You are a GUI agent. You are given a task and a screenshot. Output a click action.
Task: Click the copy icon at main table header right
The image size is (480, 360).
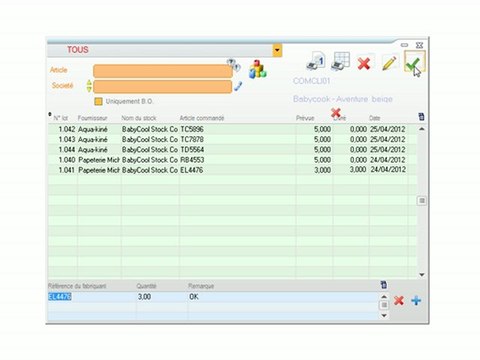tap(421, 116)
